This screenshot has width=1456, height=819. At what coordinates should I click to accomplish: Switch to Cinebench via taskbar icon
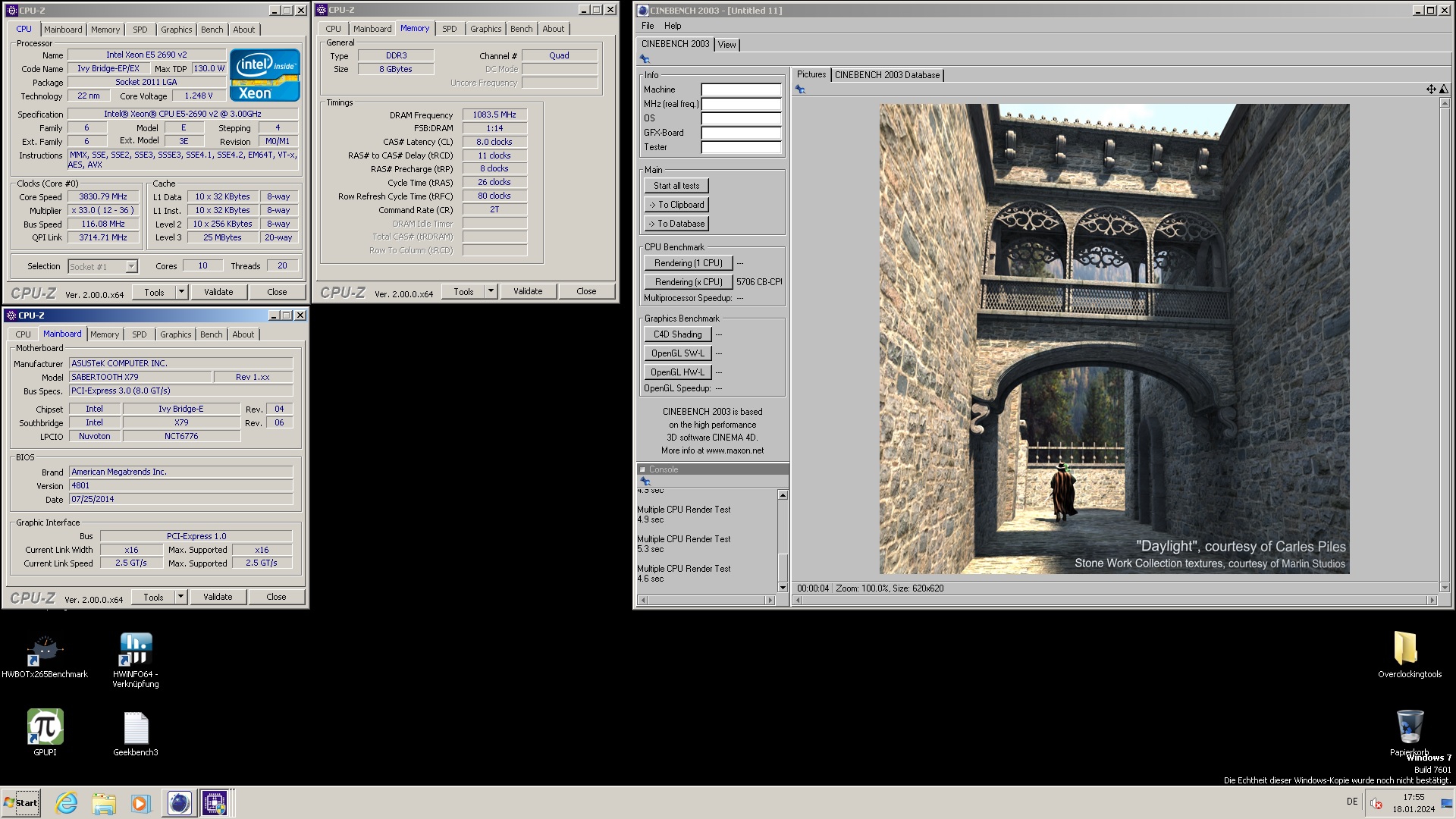pyautogui.click(x=179, y=802)
